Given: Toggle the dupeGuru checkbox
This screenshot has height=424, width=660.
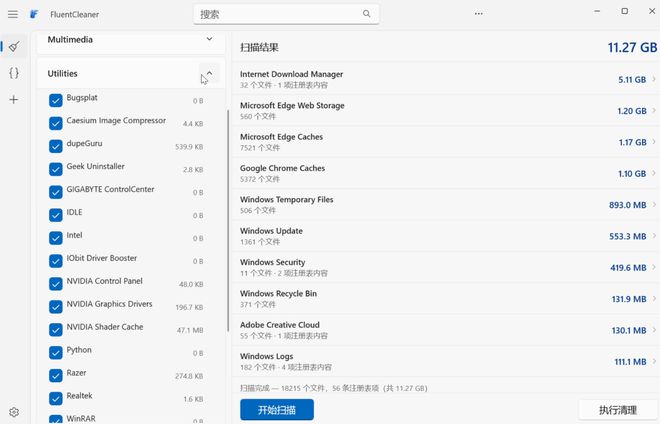Looking at the screenshot, I should click(56, 147).
